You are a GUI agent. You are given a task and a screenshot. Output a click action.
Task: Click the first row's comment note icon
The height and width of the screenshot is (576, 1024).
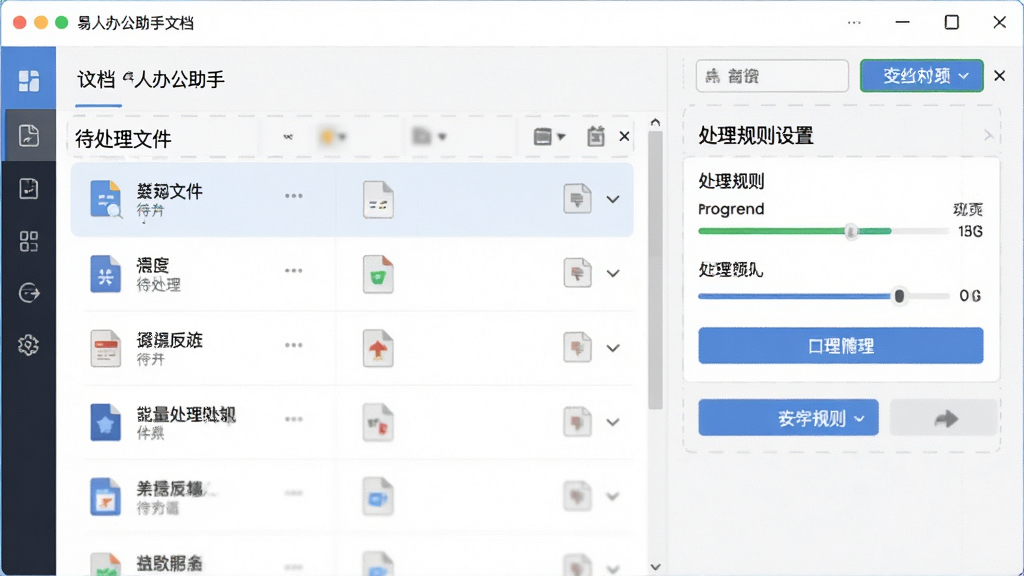(x=577, y=199)
